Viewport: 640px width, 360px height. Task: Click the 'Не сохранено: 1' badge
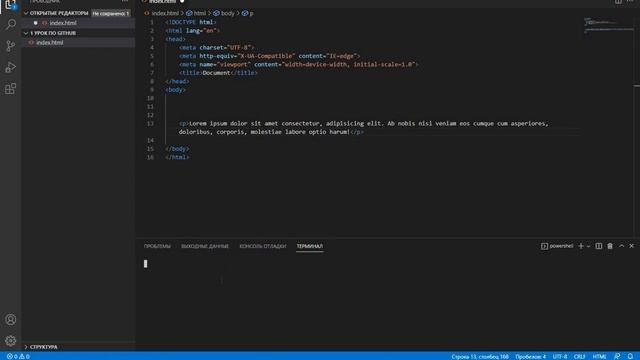pos(111,13)
